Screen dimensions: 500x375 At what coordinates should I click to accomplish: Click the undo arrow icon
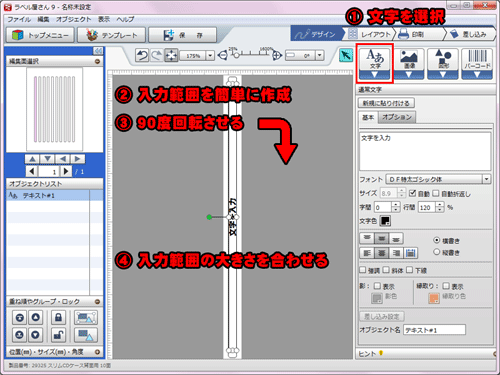pos(142,55)
